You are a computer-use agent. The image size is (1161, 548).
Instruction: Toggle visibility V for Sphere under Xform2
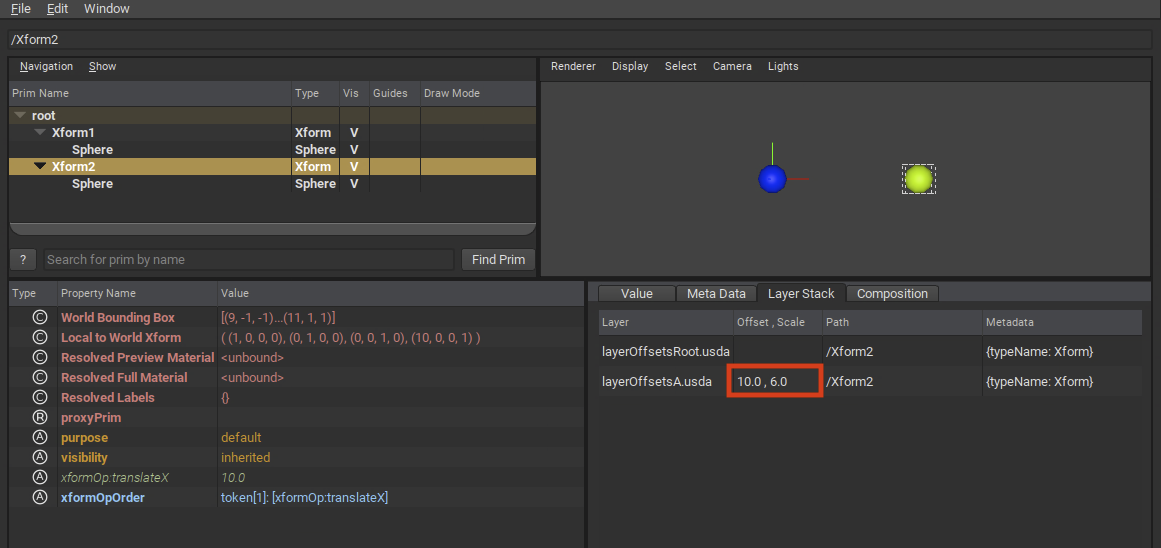[x=354, y=183]
